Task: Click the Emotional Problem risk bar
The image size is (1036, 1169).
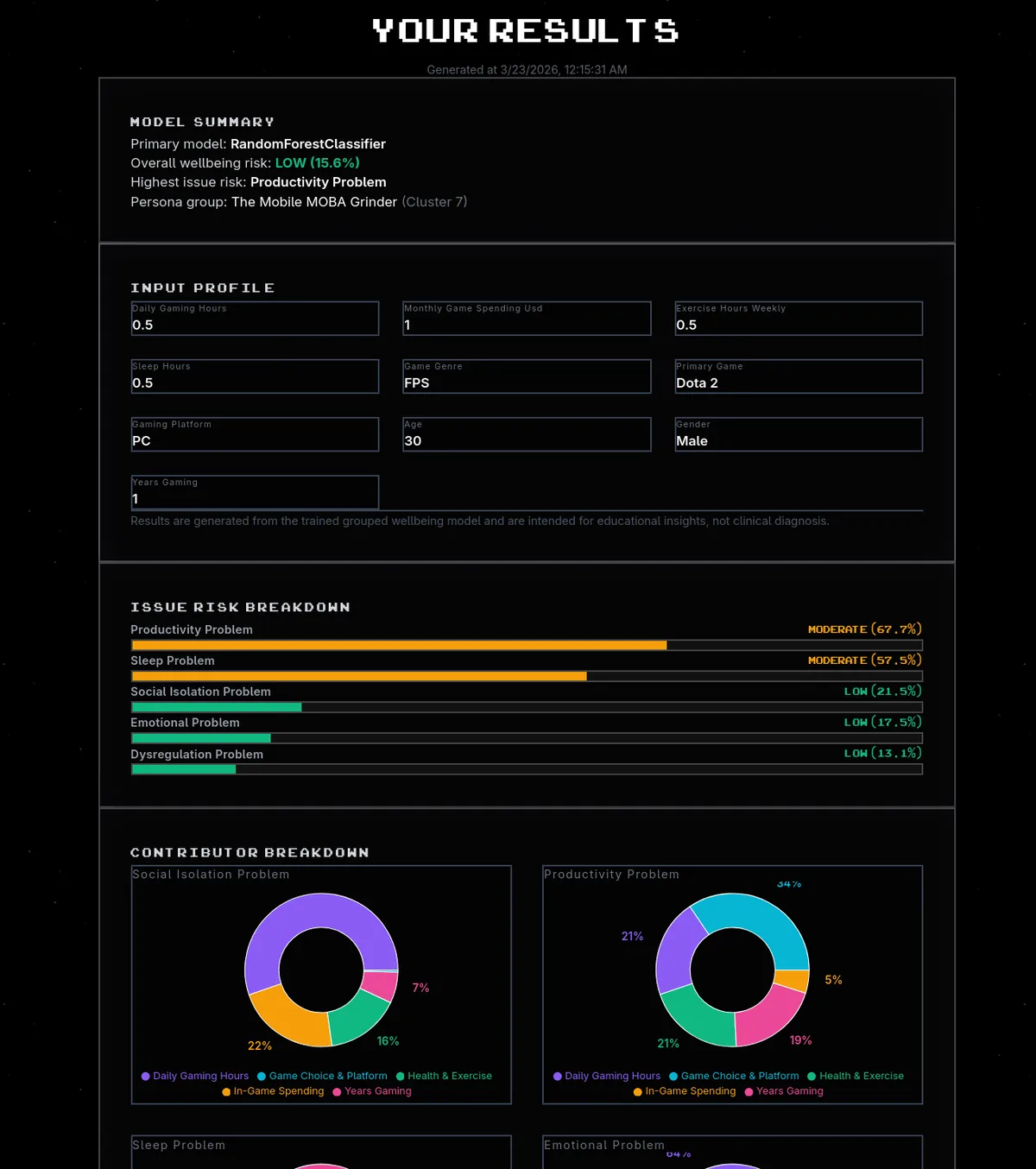Action: tap(527, 738)
